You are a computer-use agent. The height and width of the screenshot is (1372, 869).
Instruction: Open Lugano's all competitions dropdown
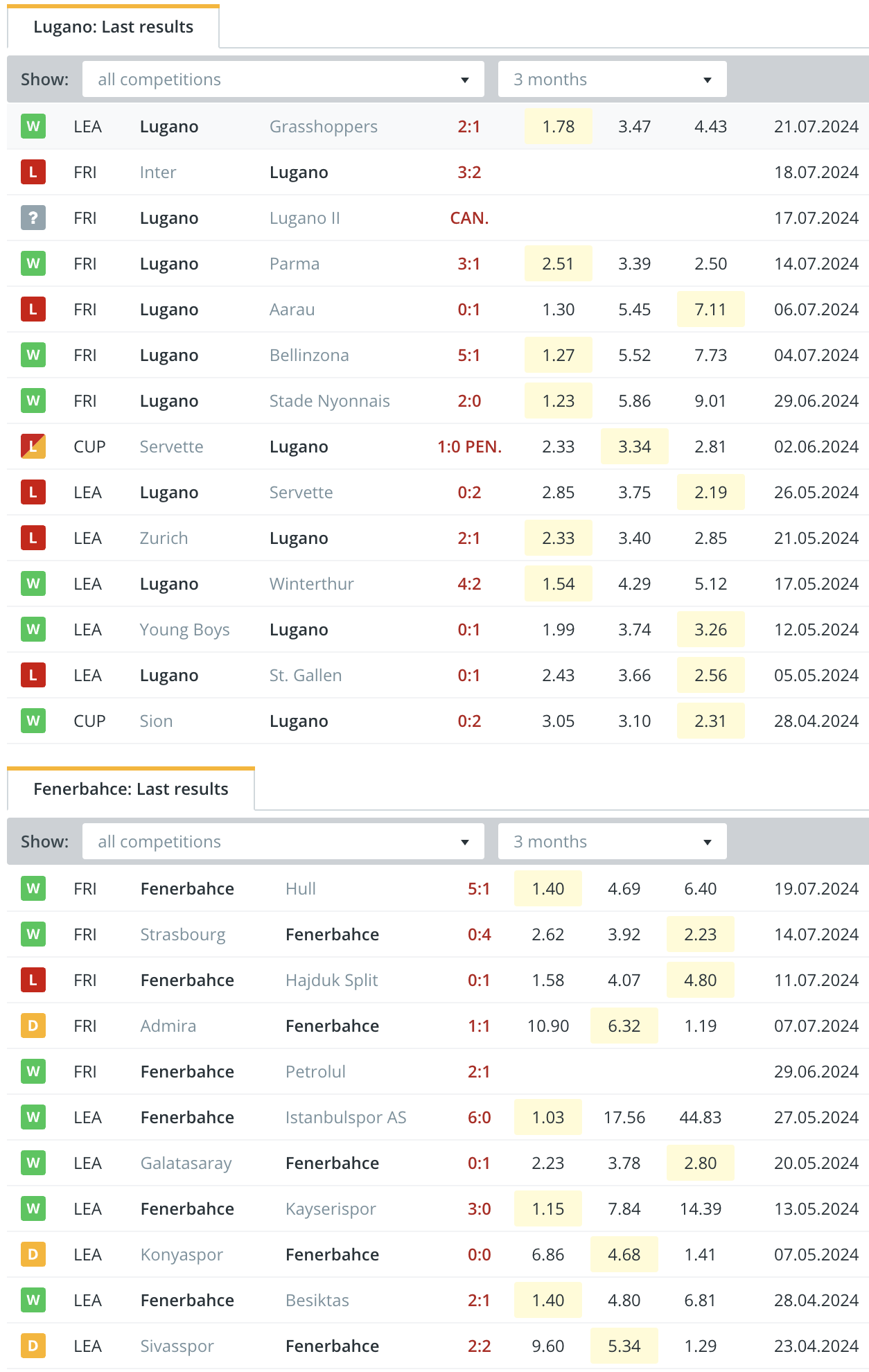(283, 79)
